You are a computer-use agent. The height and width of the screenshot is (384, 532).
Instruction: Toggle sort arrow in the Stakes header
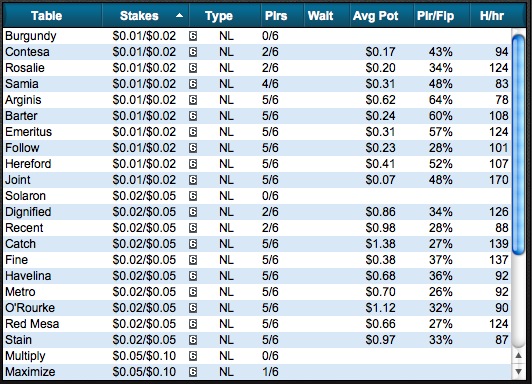tap(179, 16)
